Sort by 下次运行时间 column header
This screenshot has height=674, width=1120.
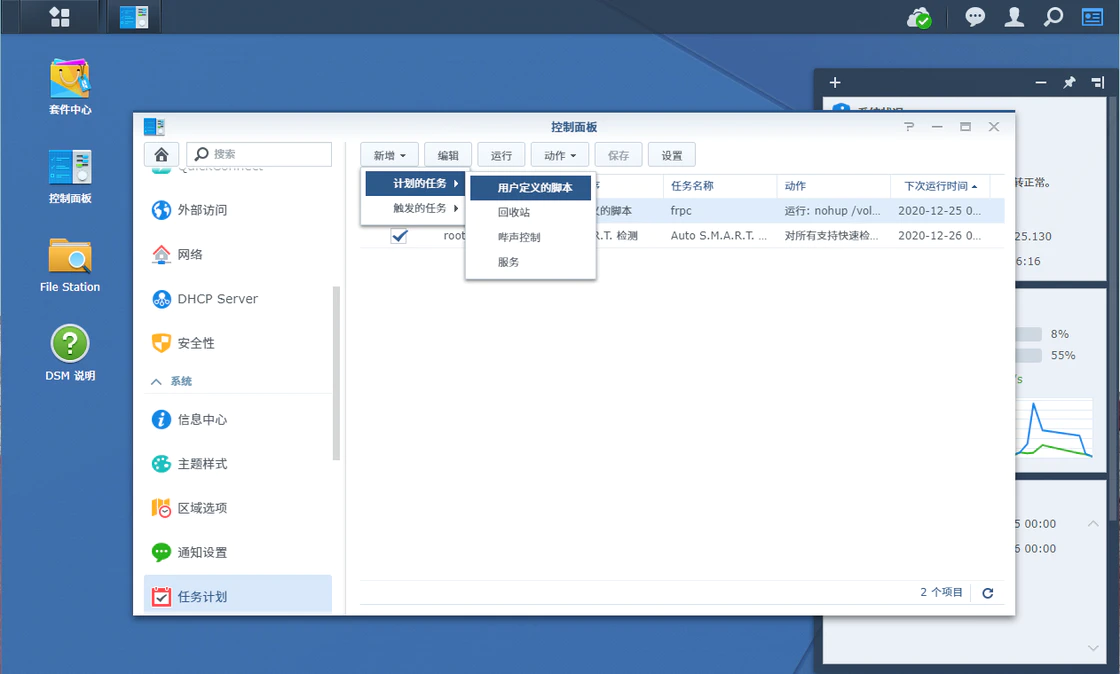pyautogui.click(x=939, y=186)
